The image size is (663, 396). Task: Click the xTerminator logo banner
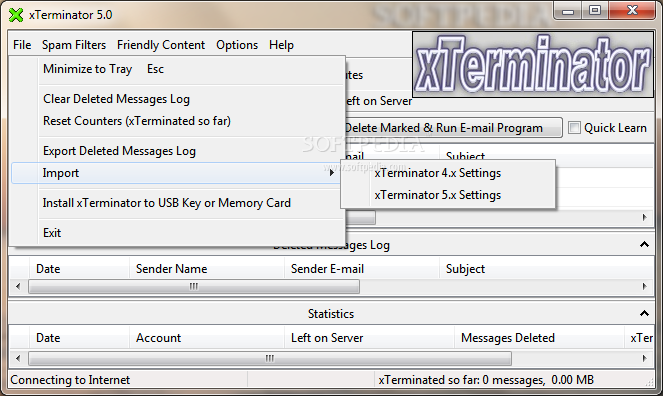point(533,64)
